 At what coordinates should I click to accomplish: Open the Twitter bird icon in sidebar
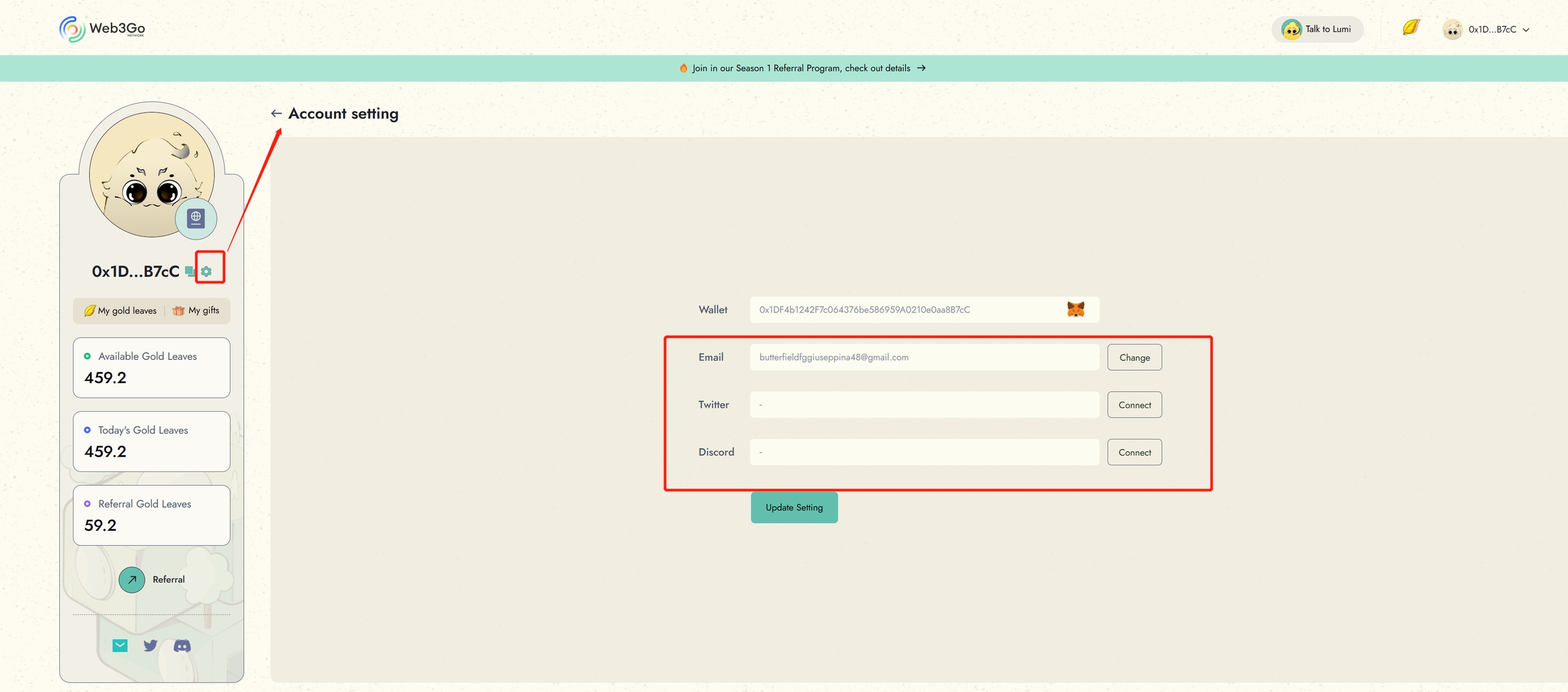(x=150, y=646)
